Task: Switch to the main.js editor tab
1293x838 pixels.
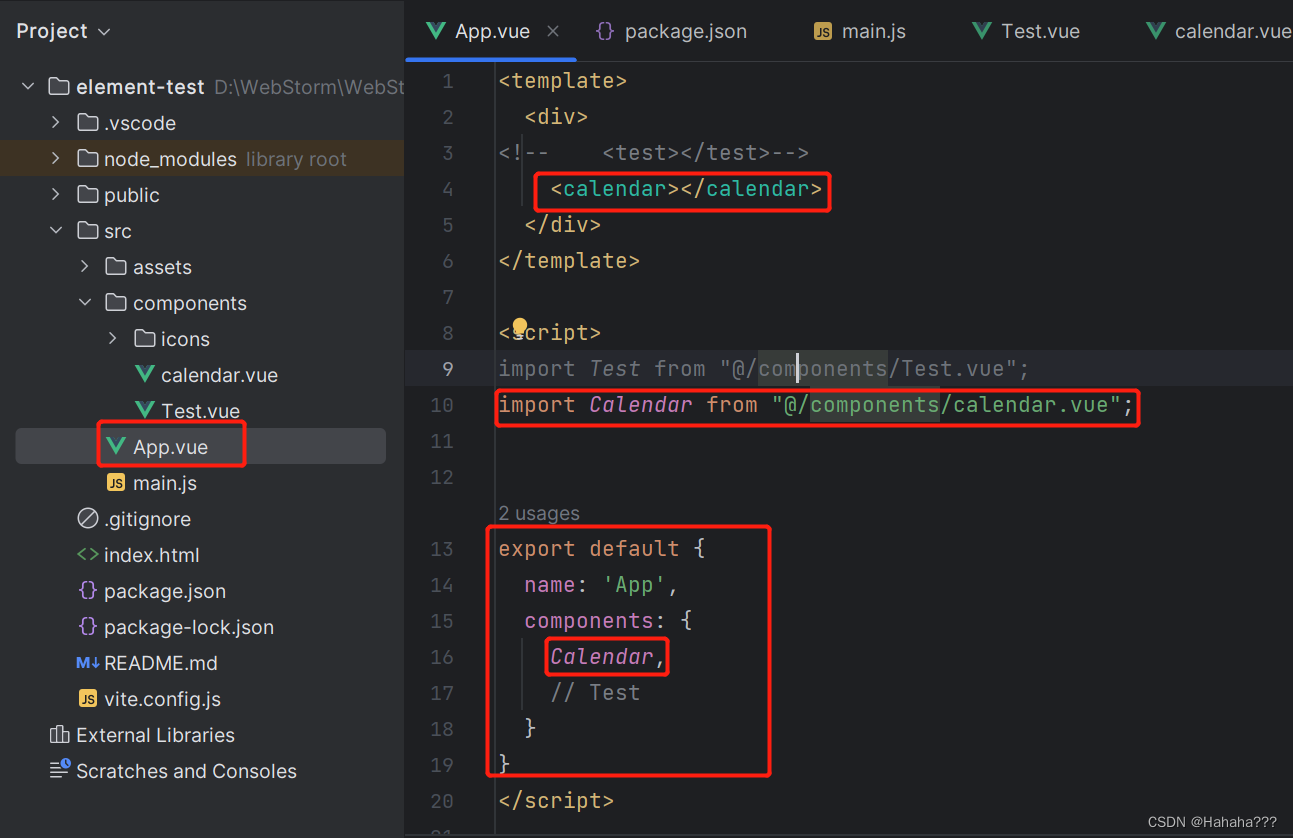Action: pyautogui.click(x=859, y=31)
